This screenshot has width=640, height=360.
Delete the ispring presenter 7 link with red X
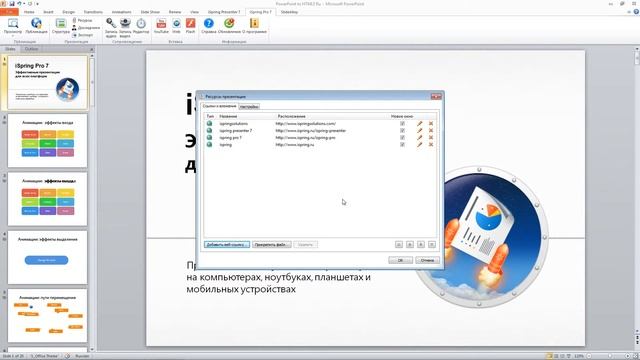click(431, 130)
